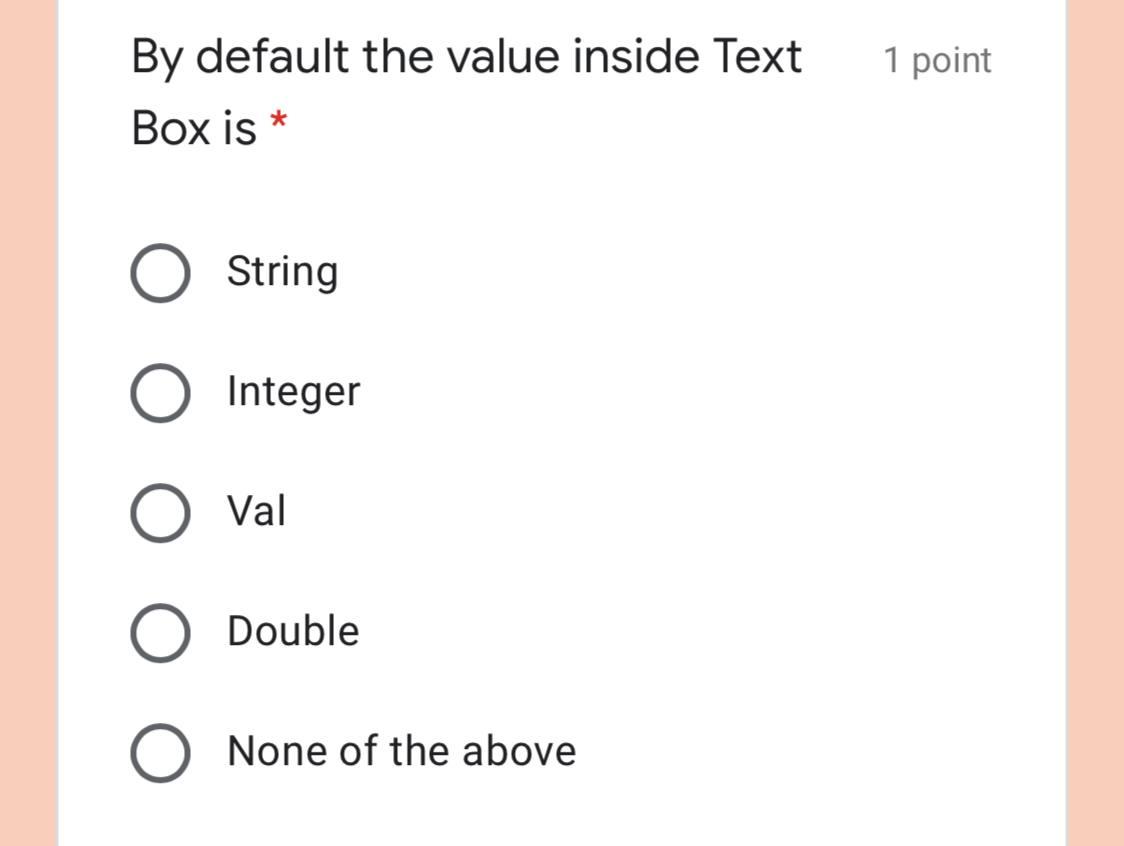Click the 1 point score label
The height and width of the screenshot is (846, 1124).
point(937,60)
